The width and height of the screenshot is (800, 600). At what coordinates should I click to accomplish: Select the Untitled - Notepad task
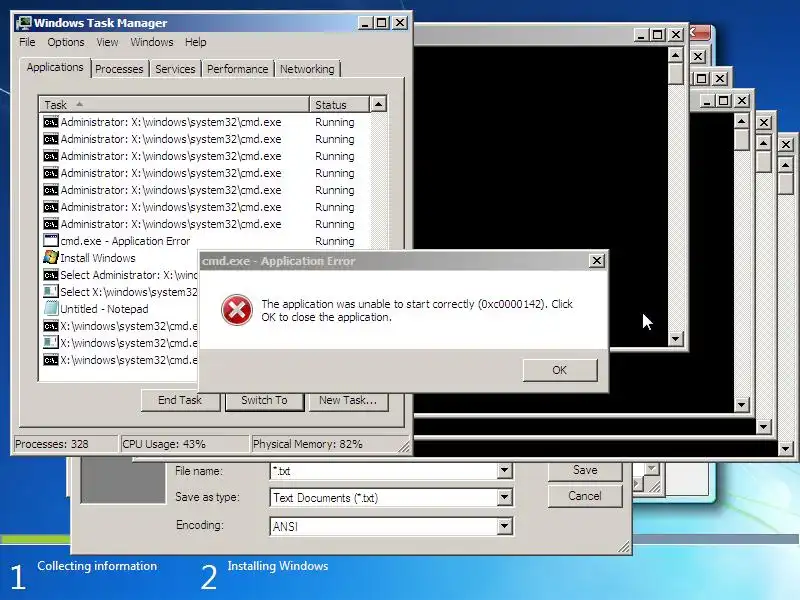tap(104, 309)
